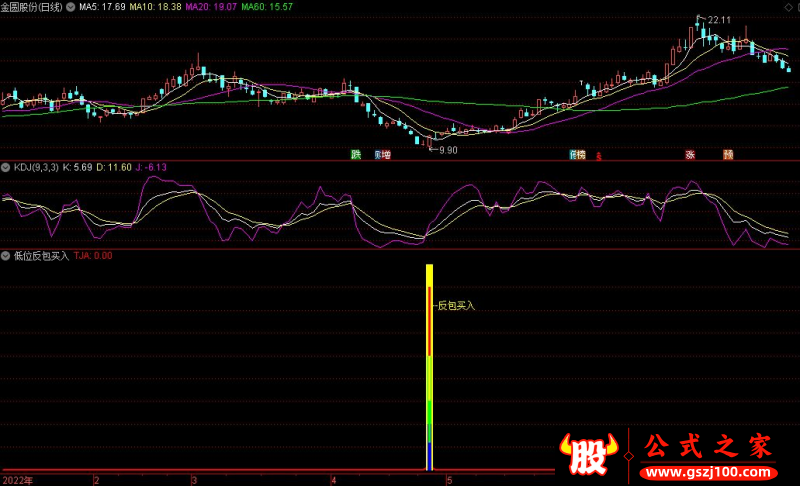Click the 榜 event marker on the chart
This screenshot has height=486, width=800.
(x=581, y=155)
